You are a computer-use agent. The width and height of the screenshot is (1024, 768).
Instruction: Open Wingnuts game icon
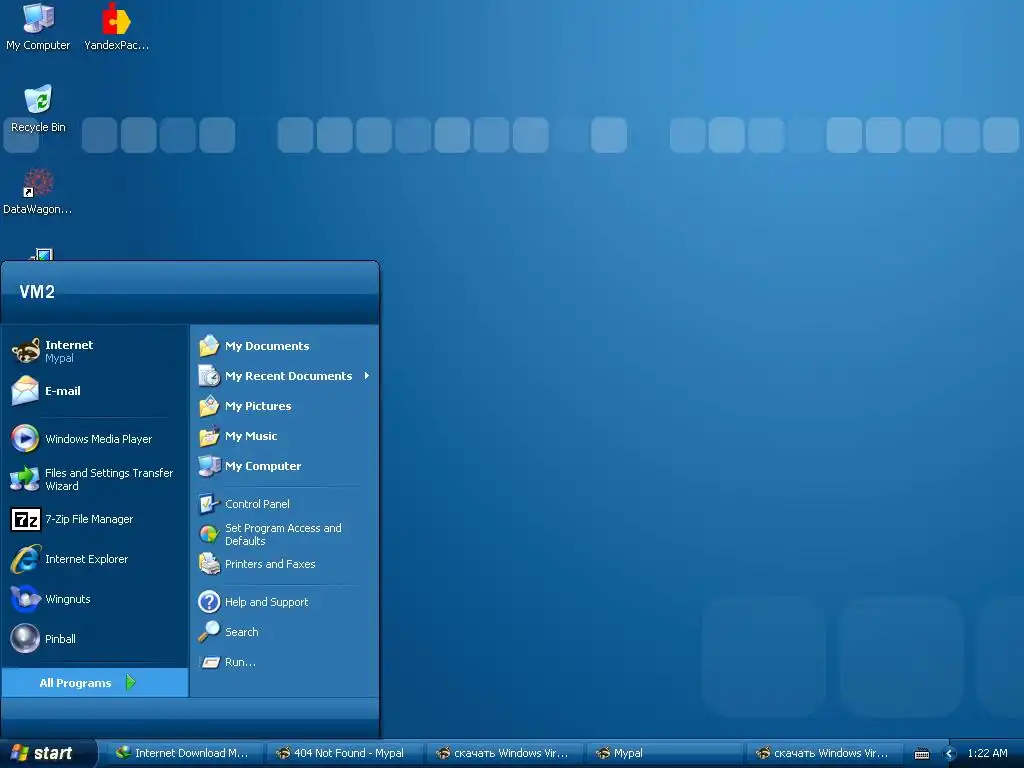pyautogui.click(x=25, y=599)
